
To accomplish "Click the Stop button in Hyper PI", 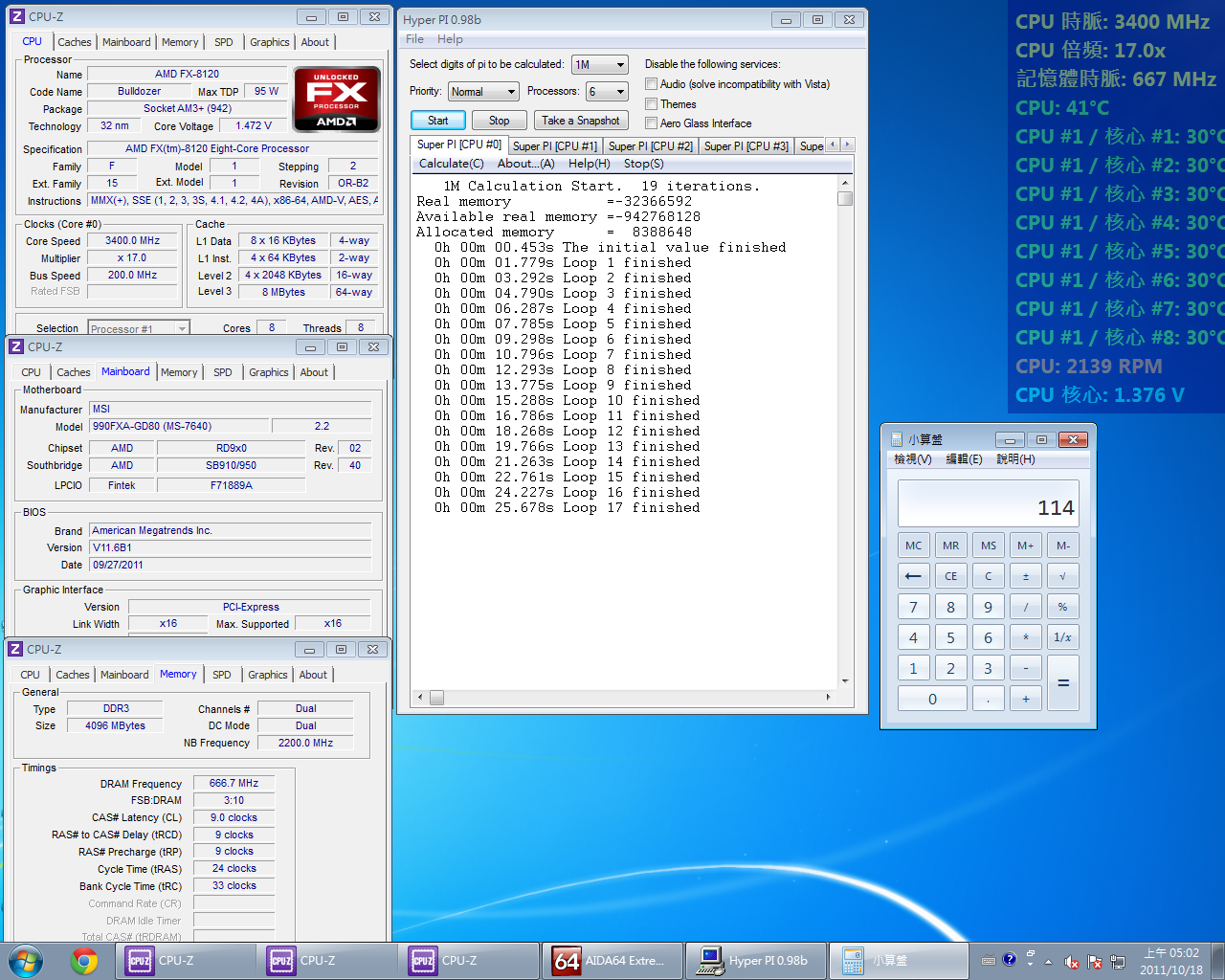I will pos(499,121).
